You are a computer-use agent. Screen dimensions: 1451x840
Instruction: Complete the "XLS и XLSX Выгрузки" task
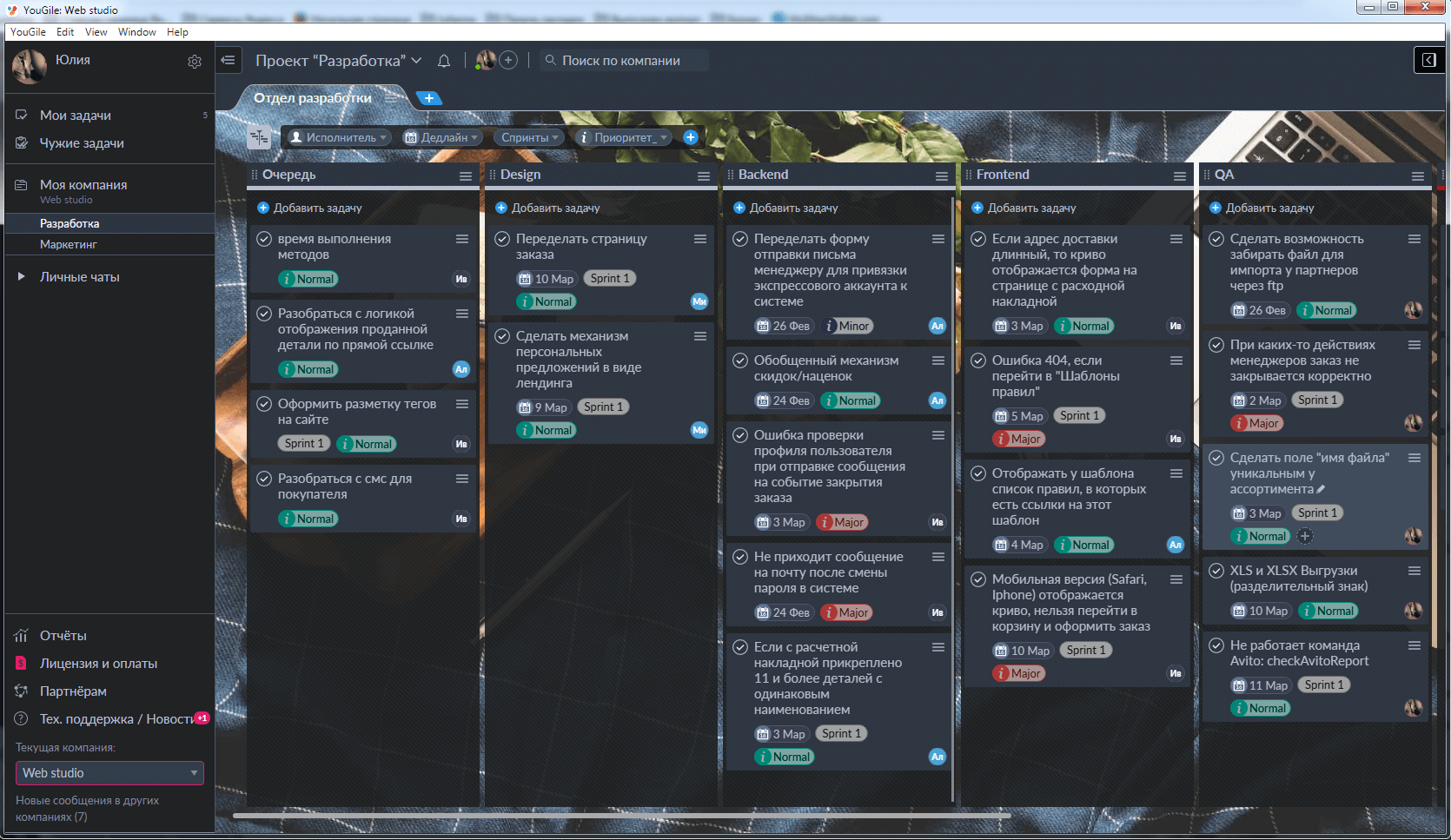tap(1216, 571)
